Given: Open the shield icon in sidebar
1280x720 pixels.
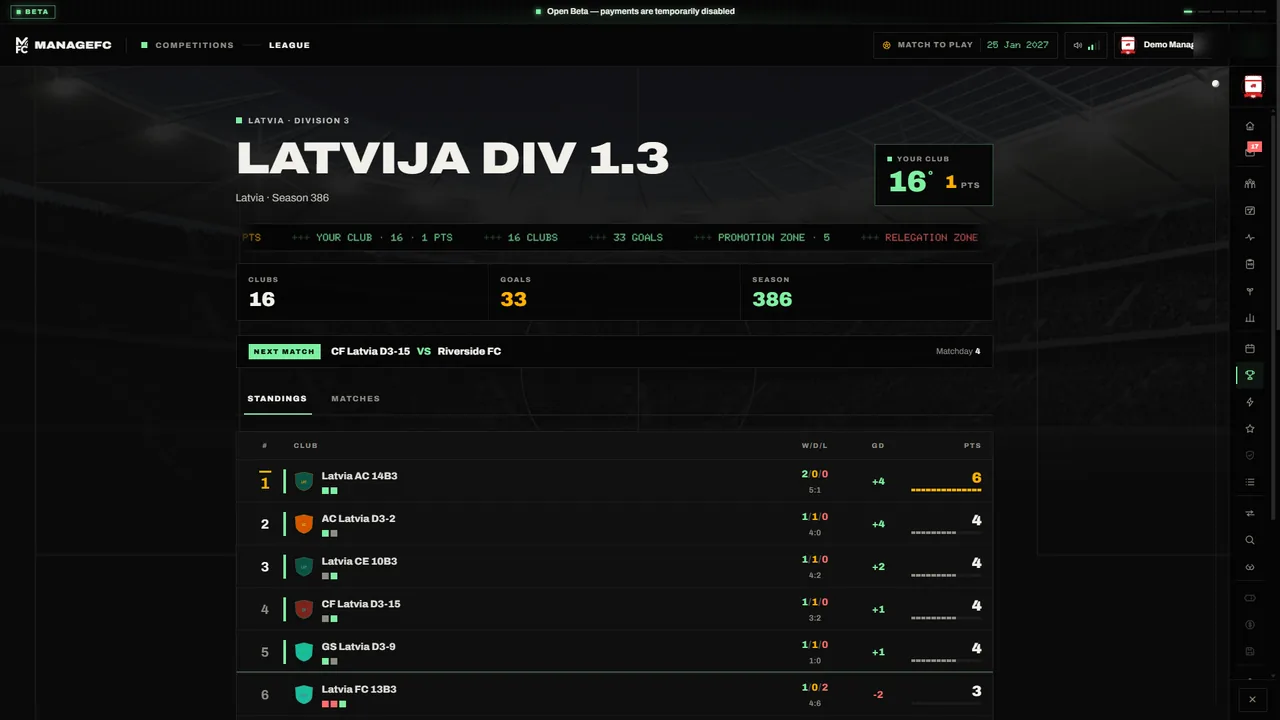Looking at the screenshot, I should click(x=1249, y=455).
